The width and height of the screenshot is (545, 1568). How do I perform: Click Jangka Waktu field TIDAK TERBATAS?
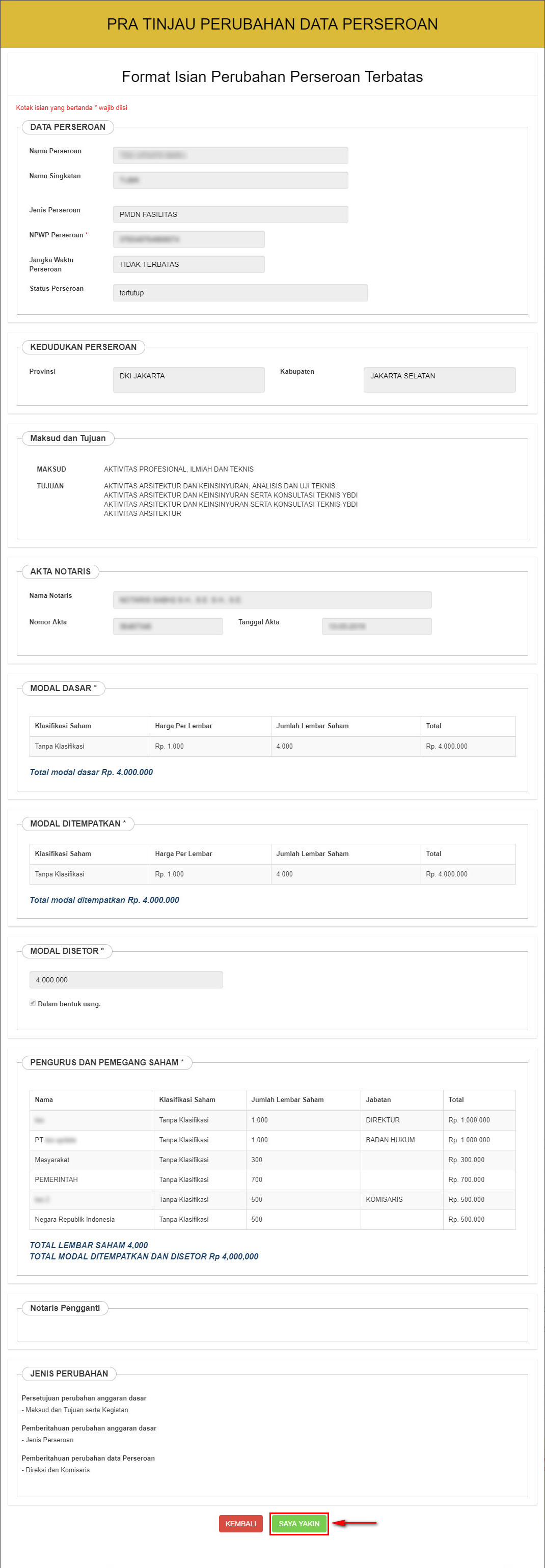click(189, 264)
